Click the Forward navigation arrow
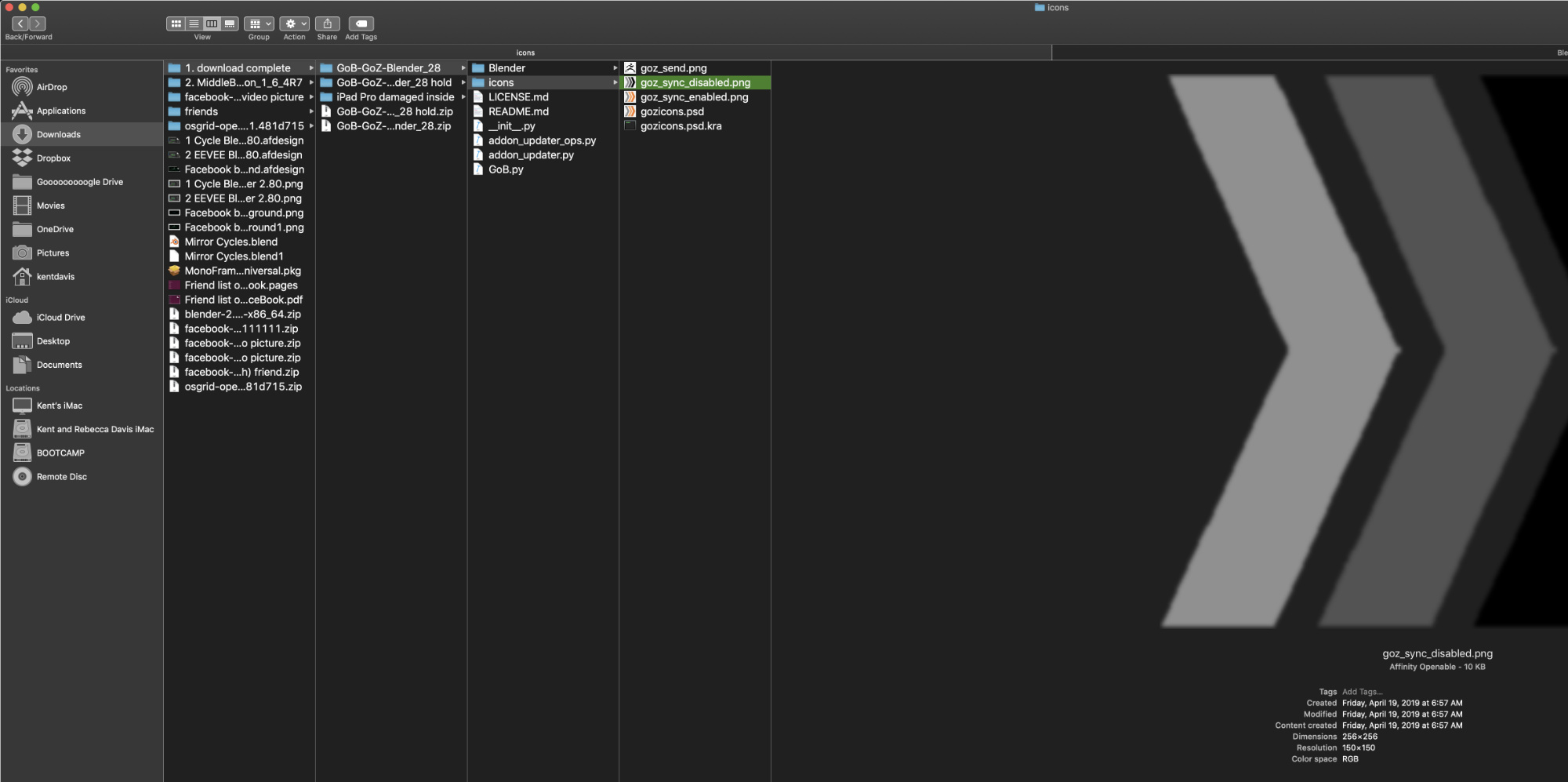The image size is (1568, 782). click(38, 24)
